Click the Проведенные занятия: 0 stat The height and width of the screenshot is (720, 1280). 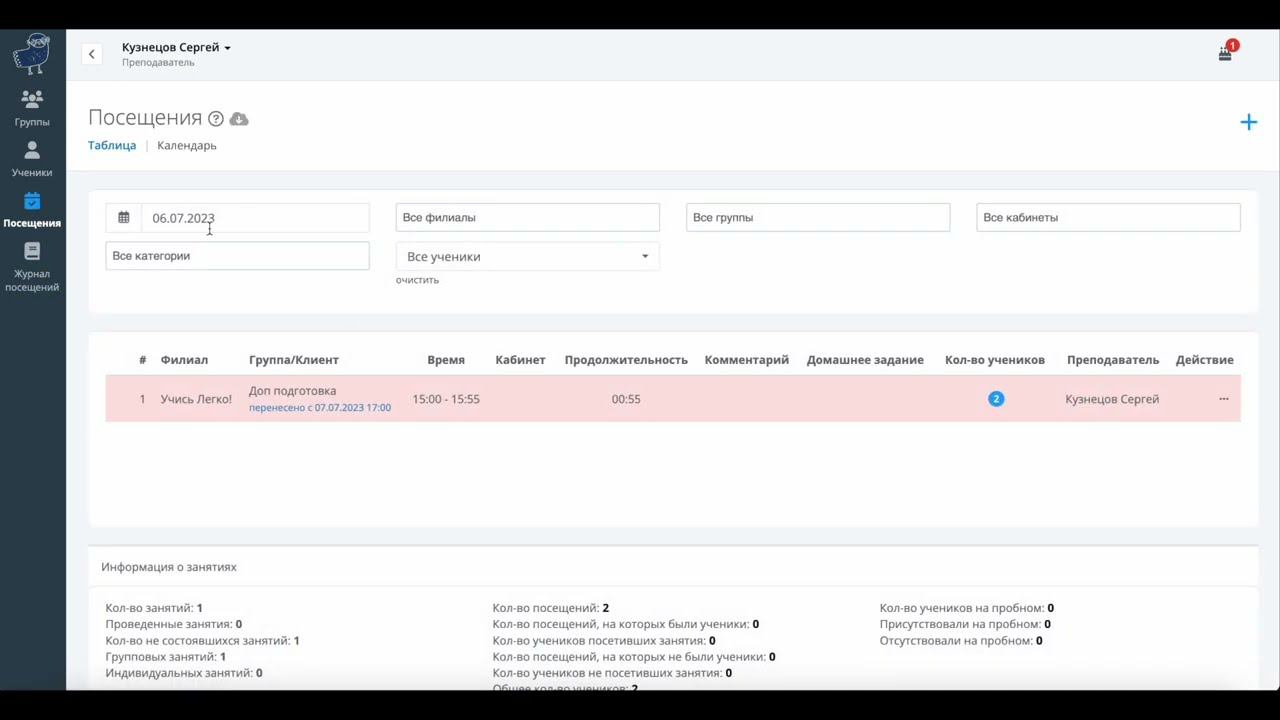point(174,624)
